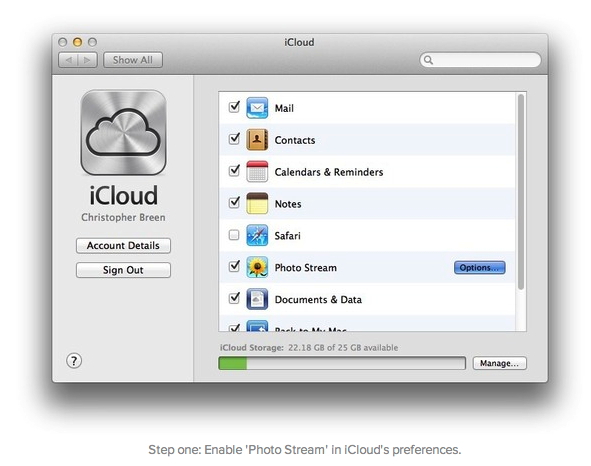Viewport: 591px width, 466px height.
Task: Click the Mail app icon
Action: tap(257, 108)
